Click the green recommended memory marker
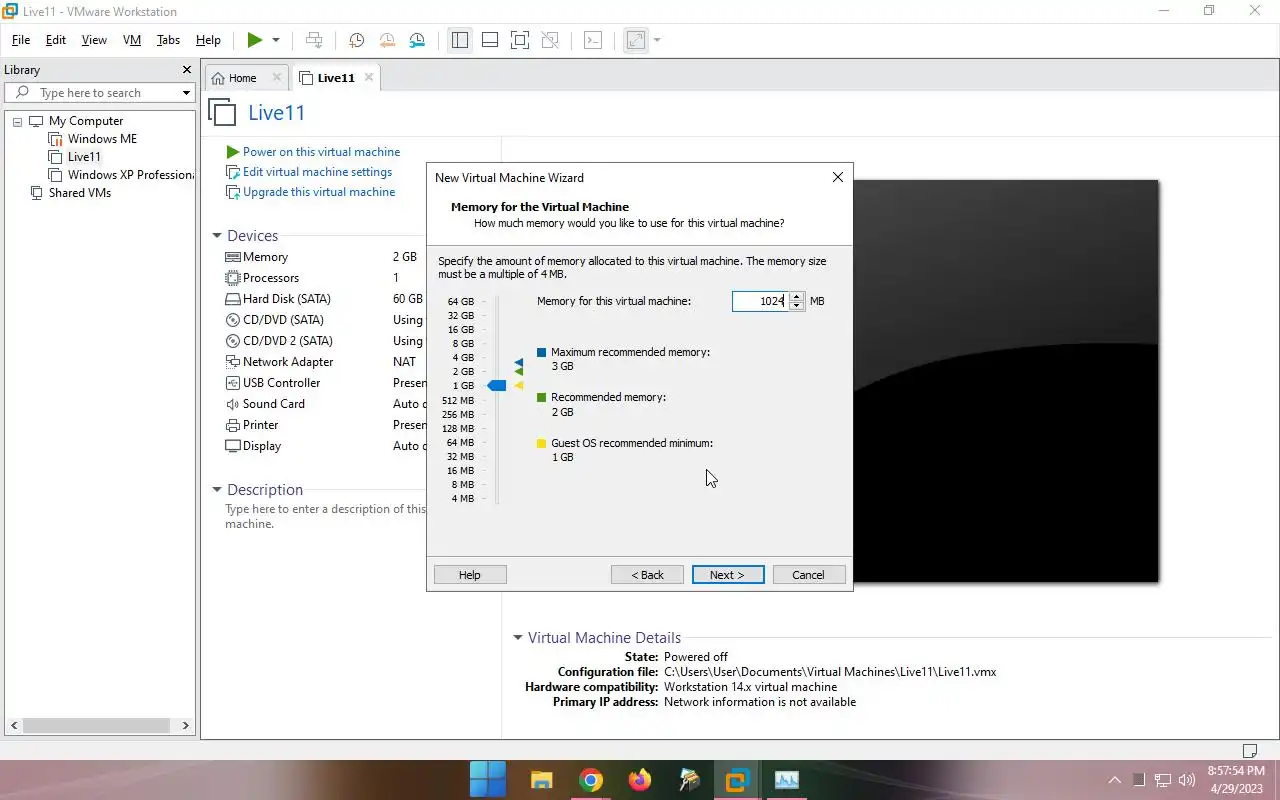Screen dimensions: 1280x800 coord(519,372)
